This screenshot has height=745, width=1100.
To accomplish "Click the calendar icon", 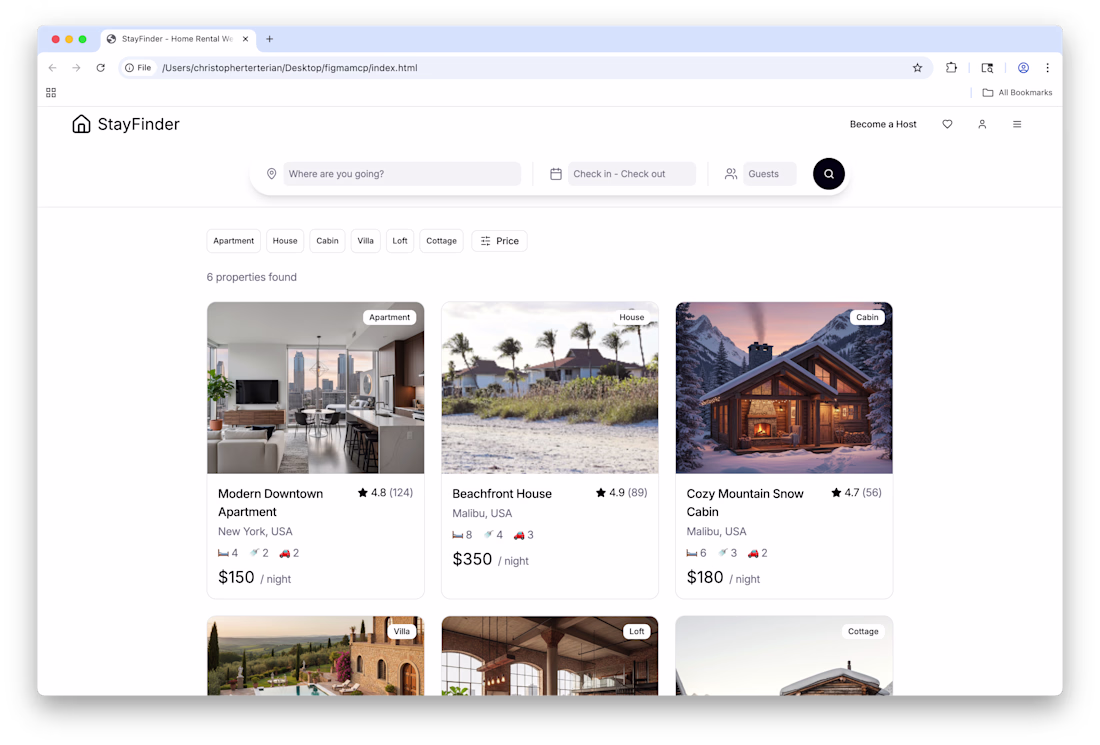I will (x=556, y=174).
